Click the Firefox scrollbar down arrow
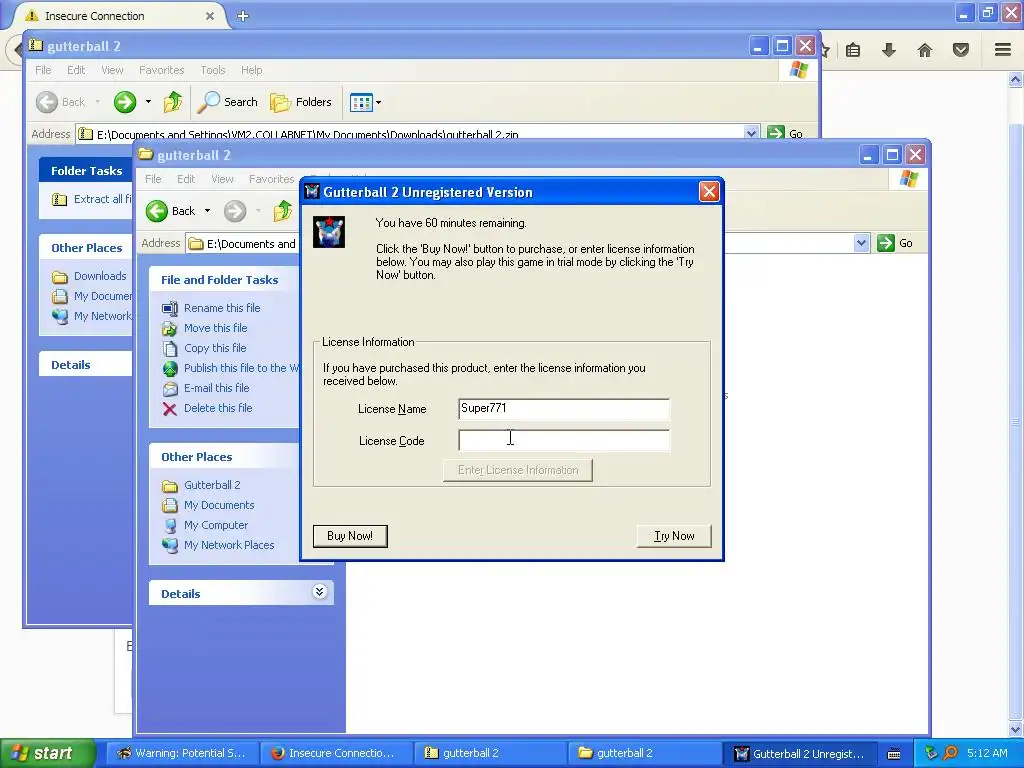 tap(1016, 730)
